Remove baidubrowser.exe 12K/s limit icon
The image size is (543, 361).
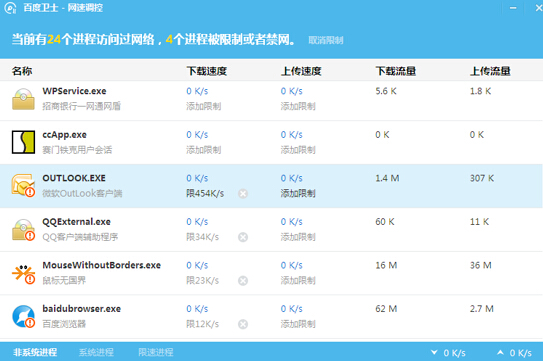(x=243, y=324)
